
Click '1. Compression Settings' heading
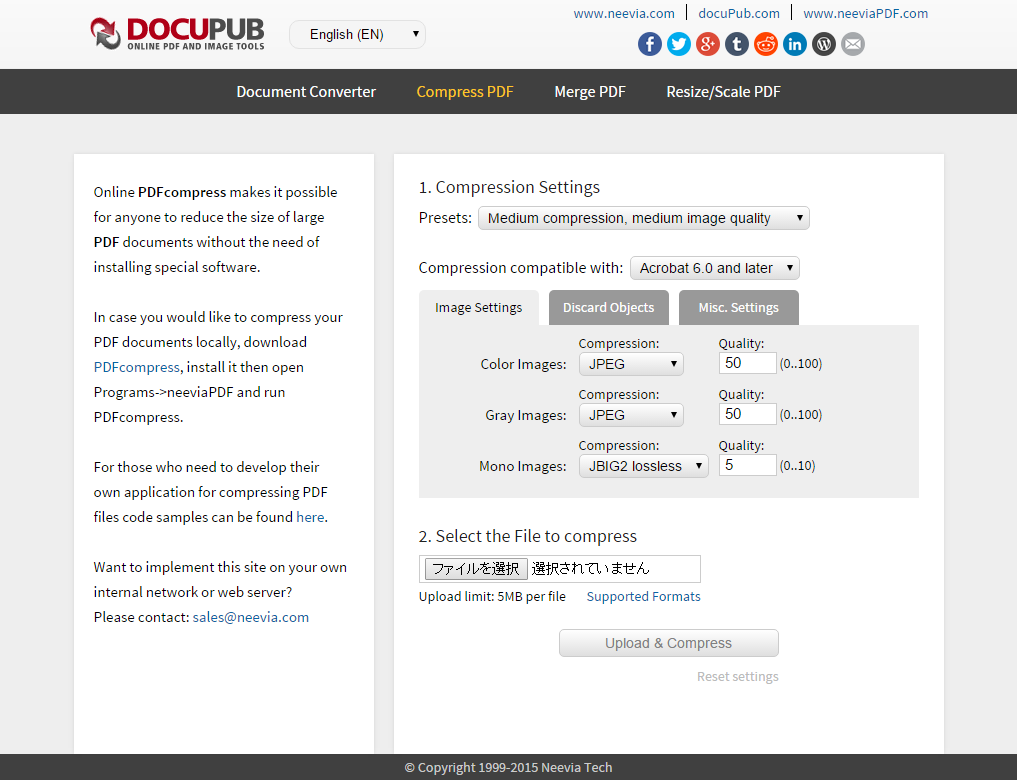pyautogui.click(x=509, y=187)
